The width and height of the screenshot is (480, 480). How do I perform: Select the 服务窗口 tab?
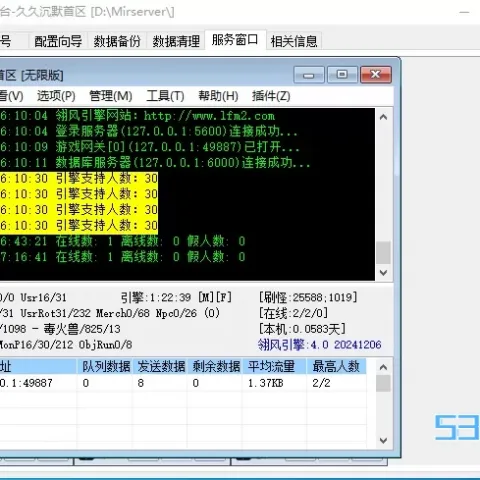point(235,40)
